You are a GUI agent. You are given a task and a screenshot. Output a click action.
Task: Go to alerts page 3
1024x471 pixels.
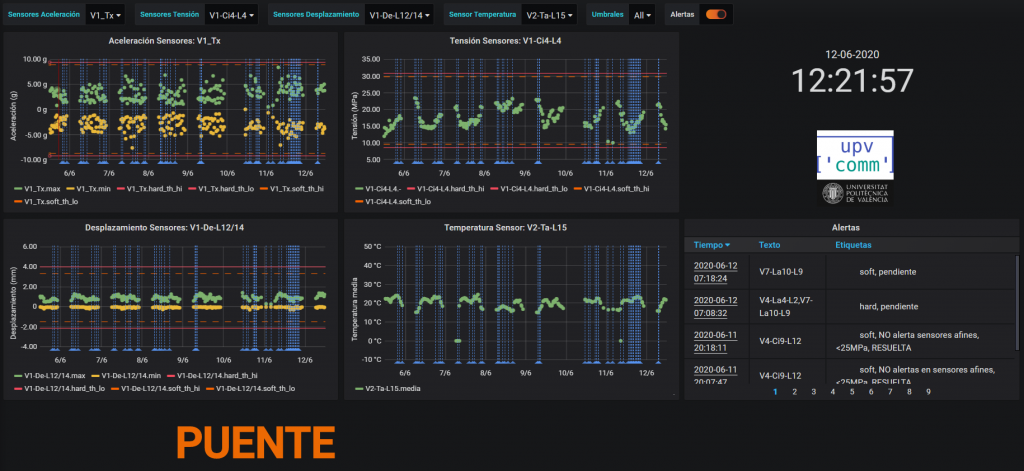coord(814,392)
